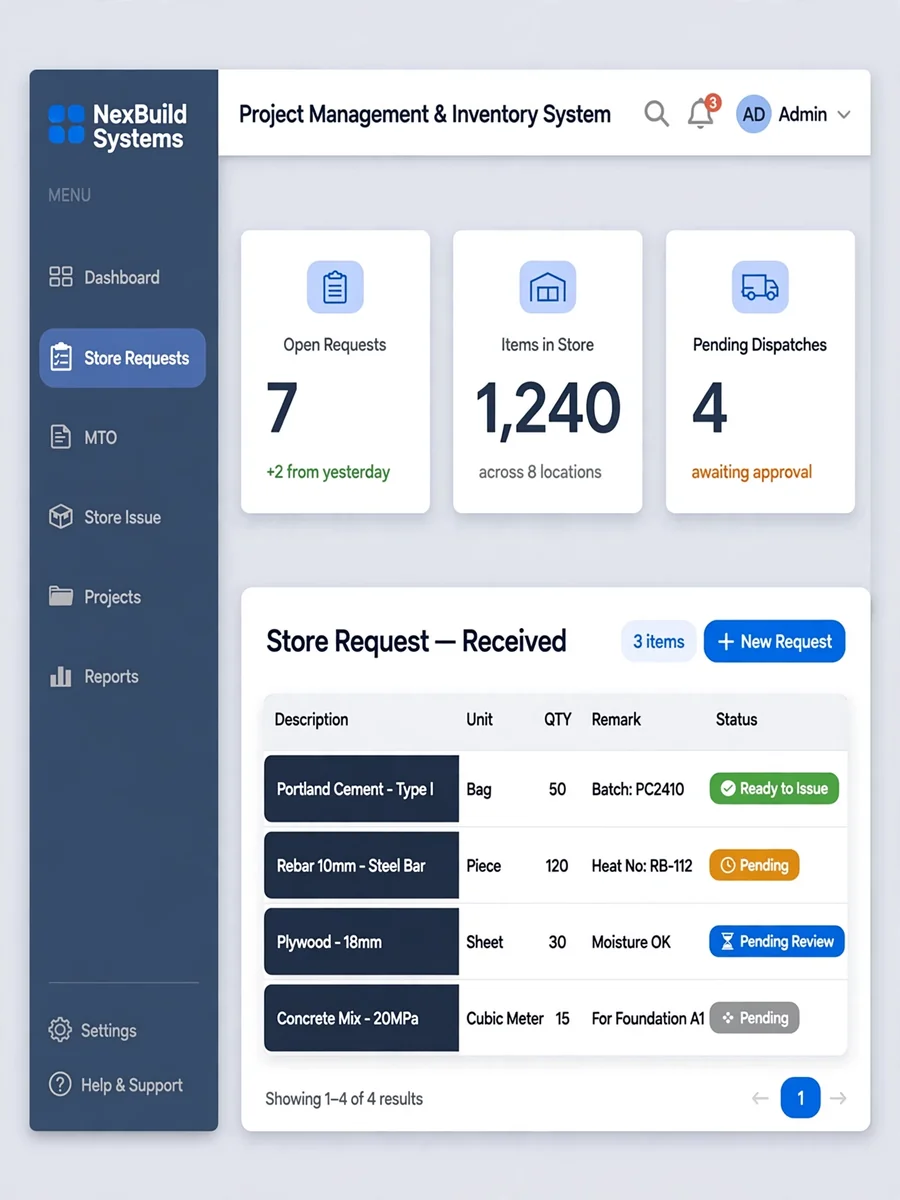Go to the Dashboard menu item
The width and height of the screenshot is (900, 1200).
click(x=122, y=277)
